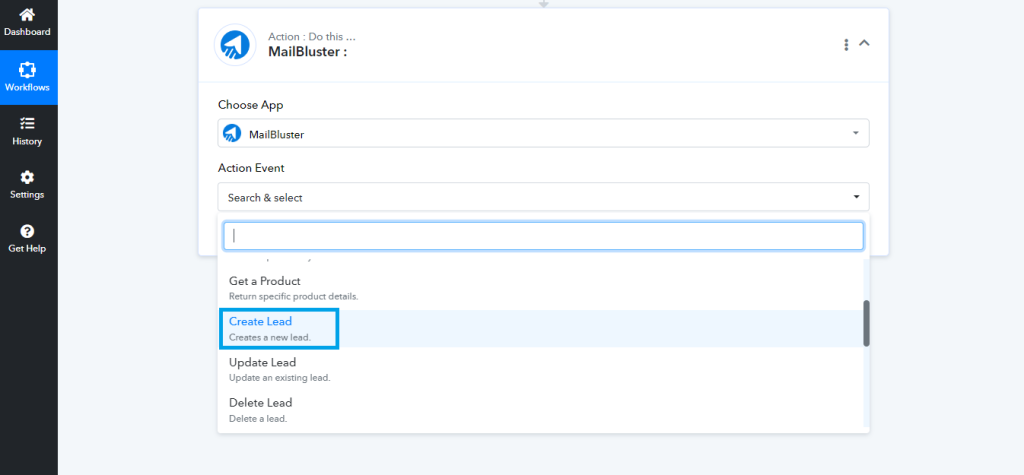
Task: Click the 'Action Event' label
Action: (x=251, y=168)
